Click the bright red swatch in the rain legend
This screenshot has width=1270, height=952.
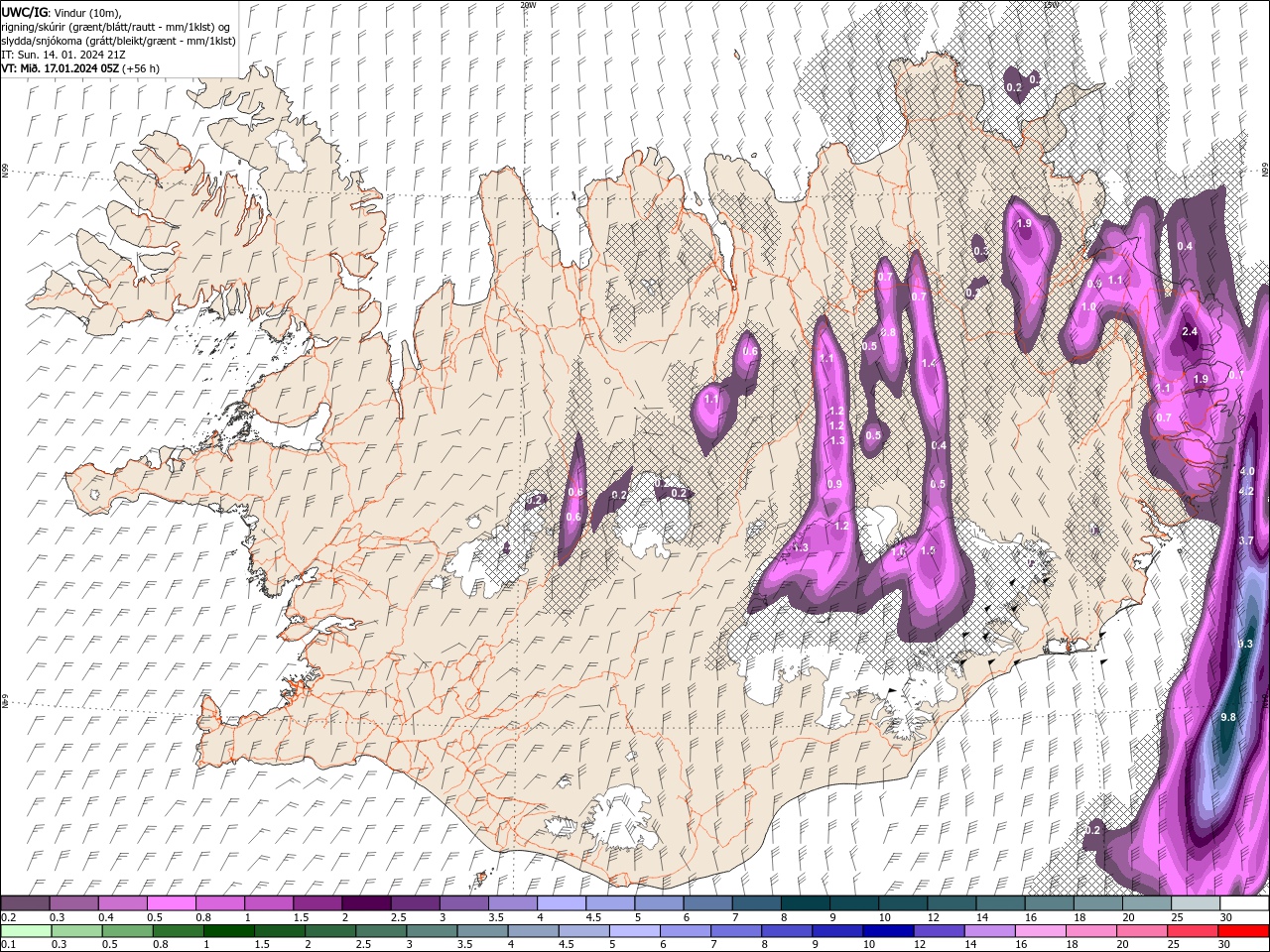click(x=1243, y=931)
